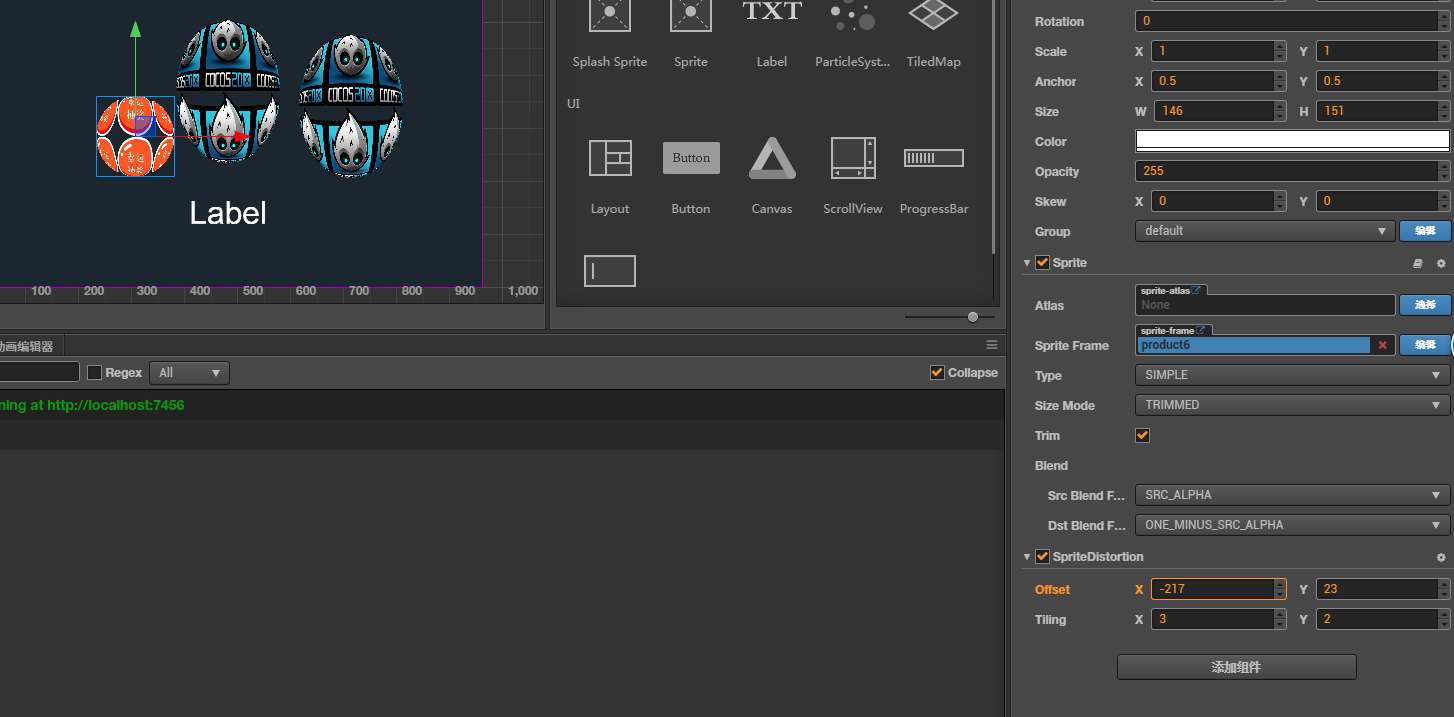The height and width of the screenshot is (717, 1454).
Task: Click the Rotation value field
Action: pyautogui.click(x=1292, y=21)
